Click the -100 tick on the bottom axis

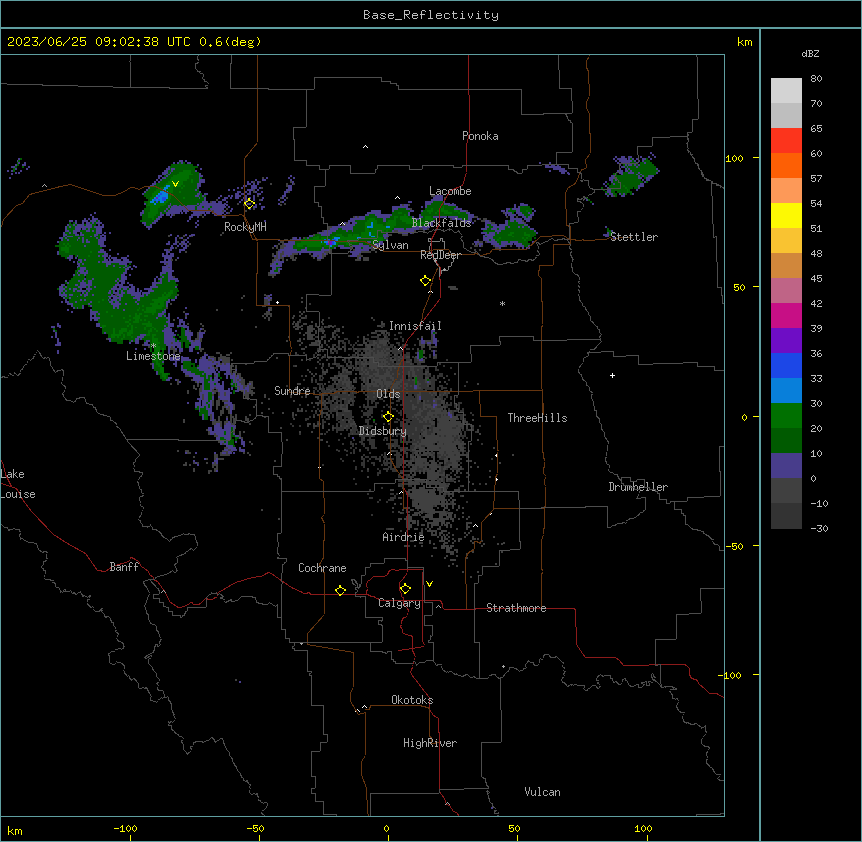(125, 829)
